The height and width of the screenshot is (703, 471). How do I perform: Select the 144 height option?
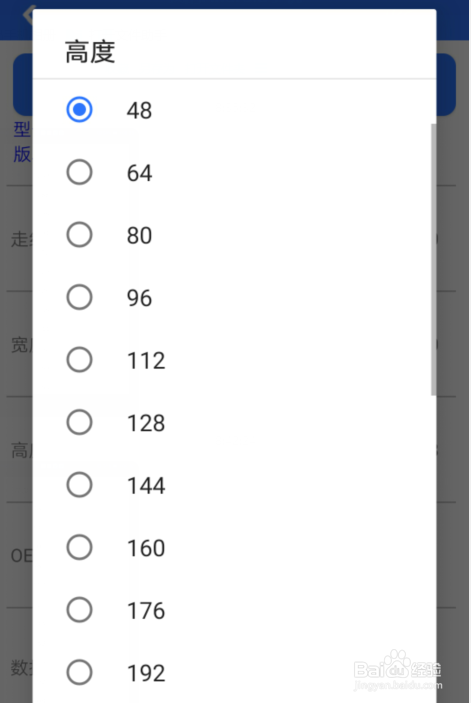79,485
